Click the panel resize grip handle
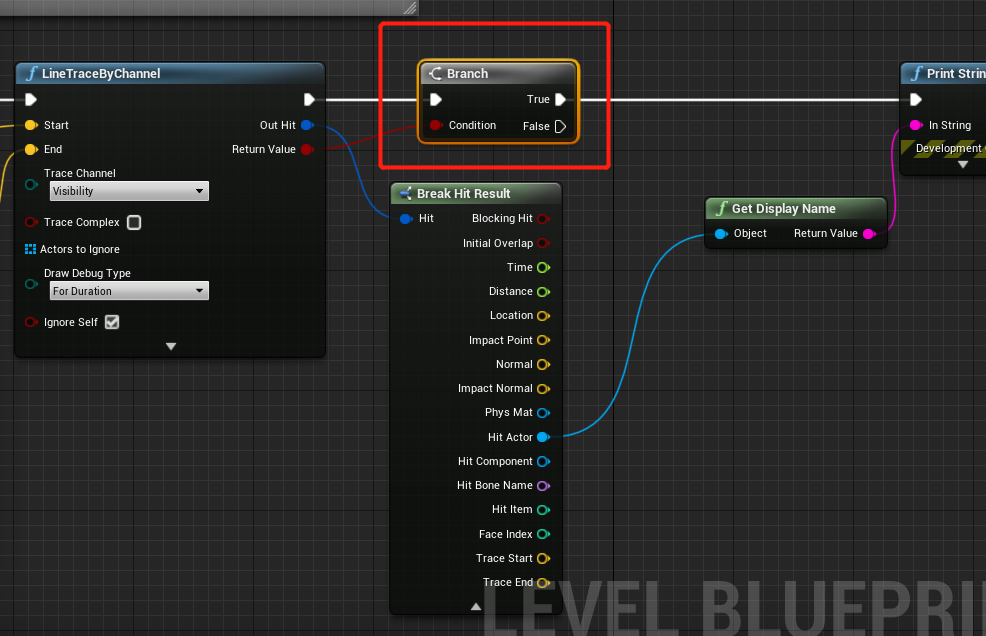 (410, 8)
